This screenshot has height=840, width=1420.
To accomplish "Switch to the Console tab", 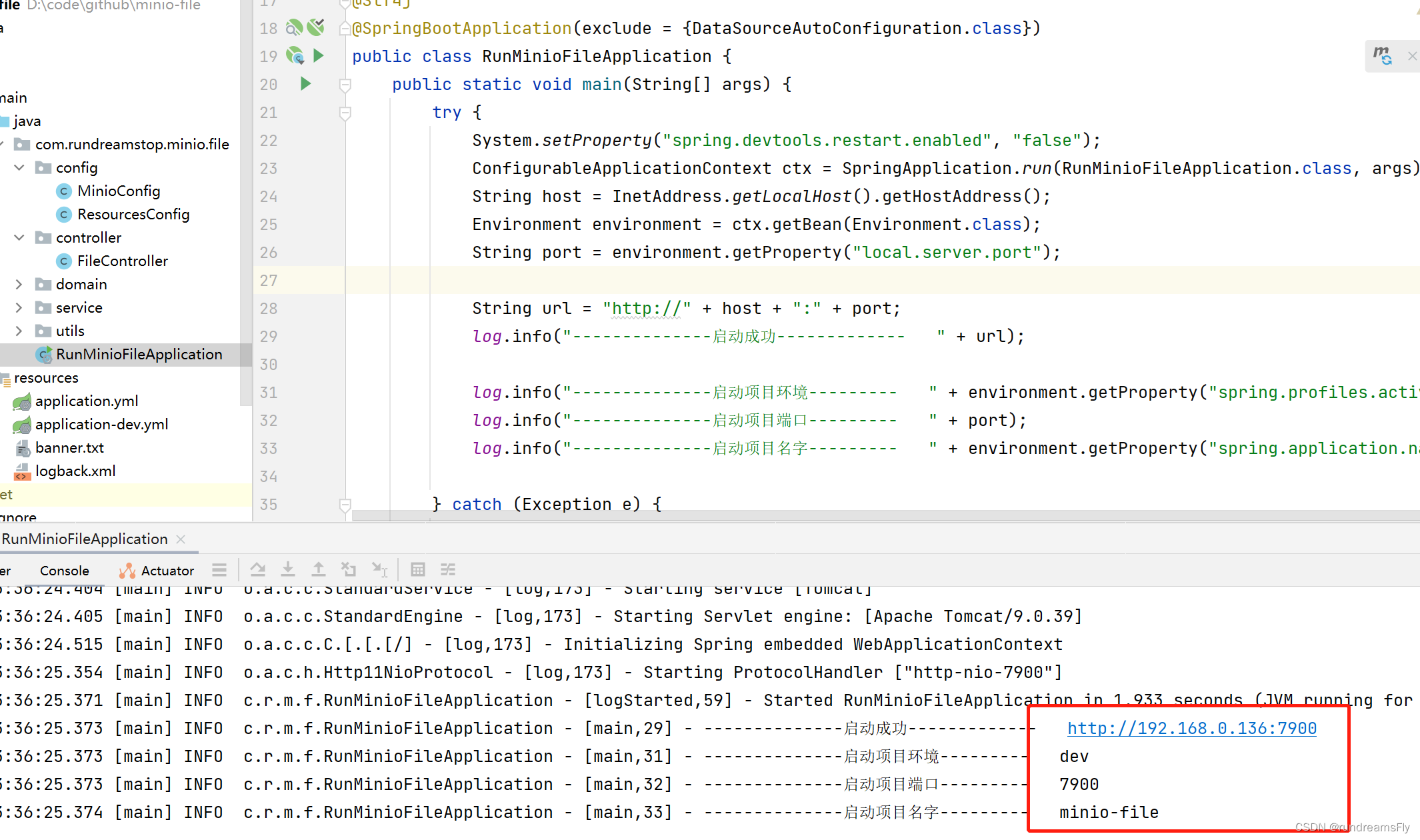I will 64,571.
